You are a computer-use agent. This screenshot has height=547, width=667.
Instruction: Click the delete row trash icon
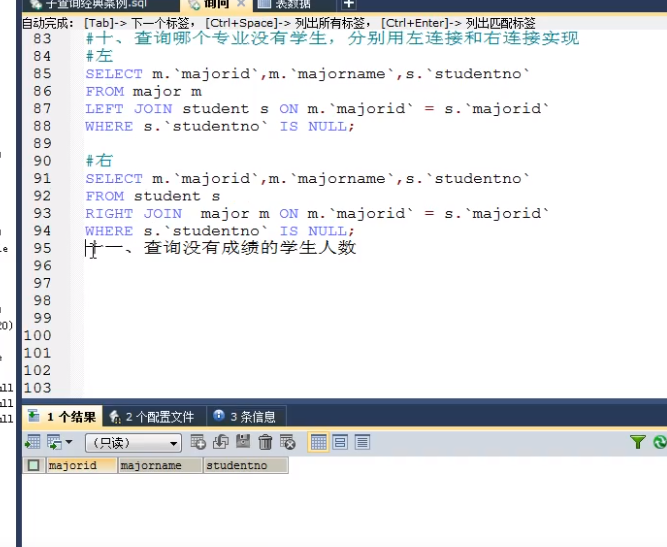point(265,442)
